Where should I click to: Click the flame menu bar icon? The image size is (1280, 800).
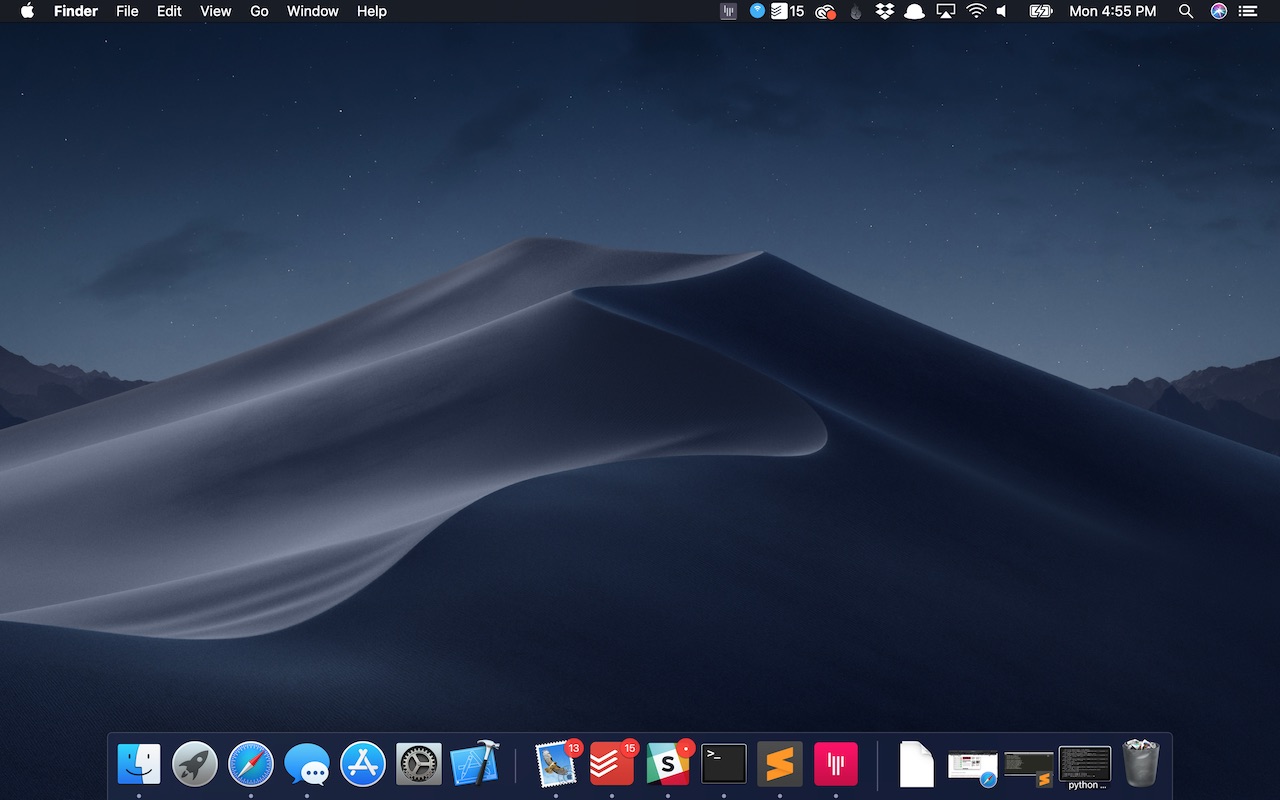pos(855,11)
